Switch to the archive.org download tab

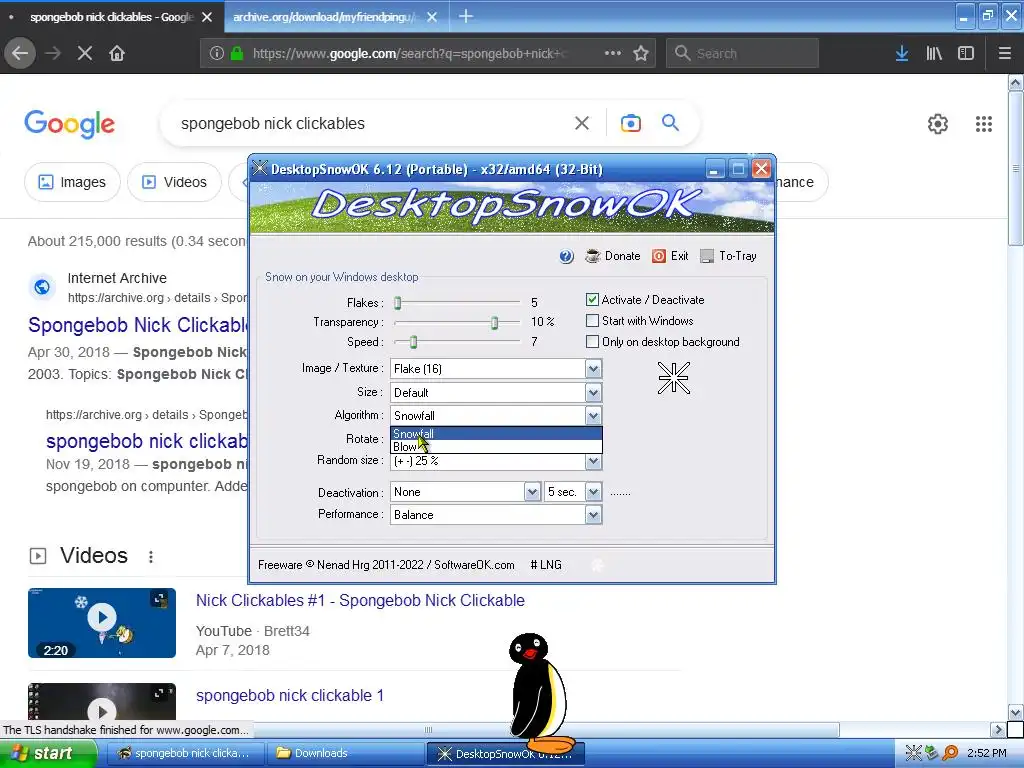point(324,17)
